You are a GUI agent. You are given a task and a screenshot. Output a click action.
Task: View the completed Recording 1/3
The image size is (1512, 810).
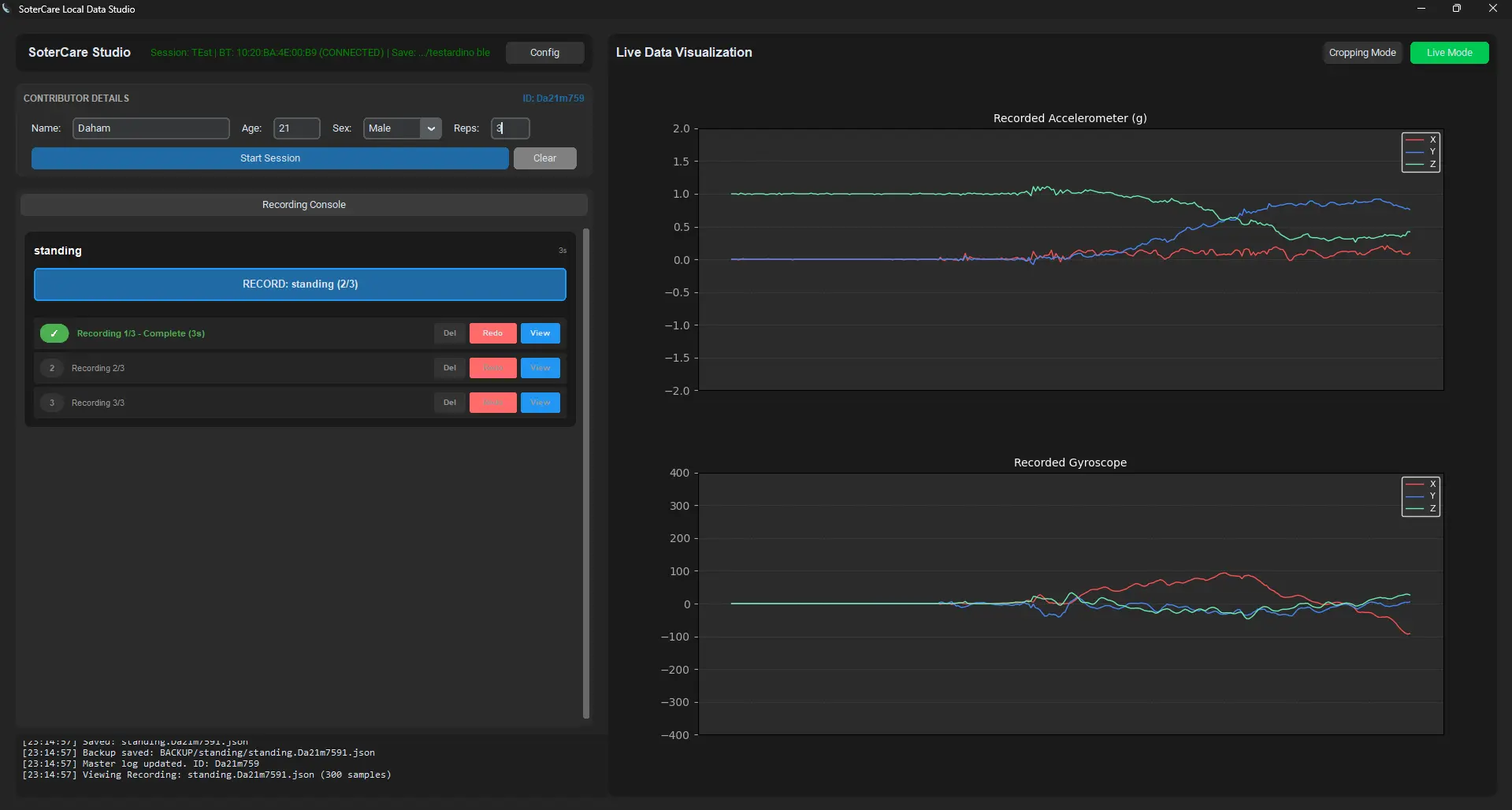click(540, 333)
